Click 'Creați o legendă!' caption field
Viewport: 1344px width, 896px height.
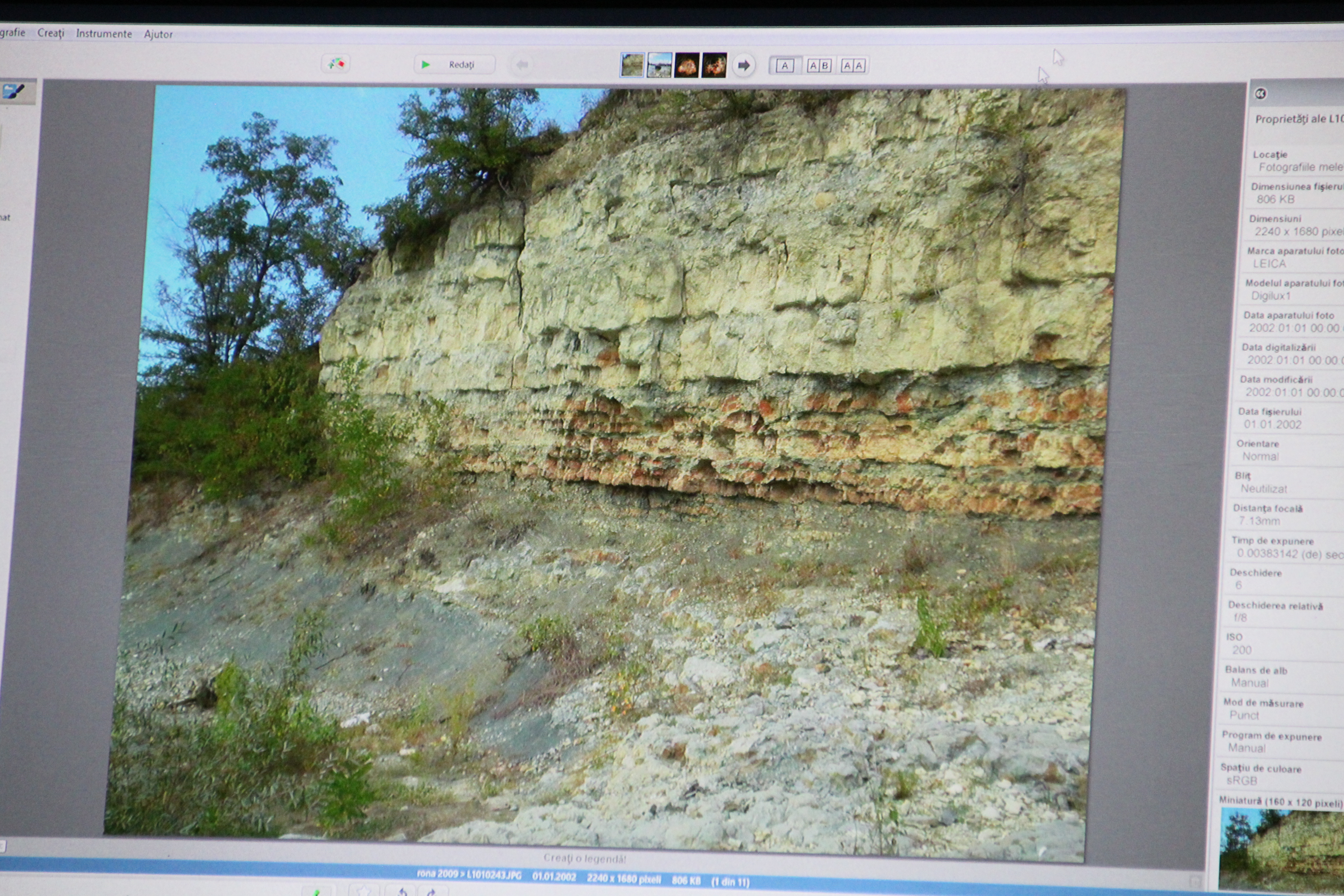pos(584,858)
